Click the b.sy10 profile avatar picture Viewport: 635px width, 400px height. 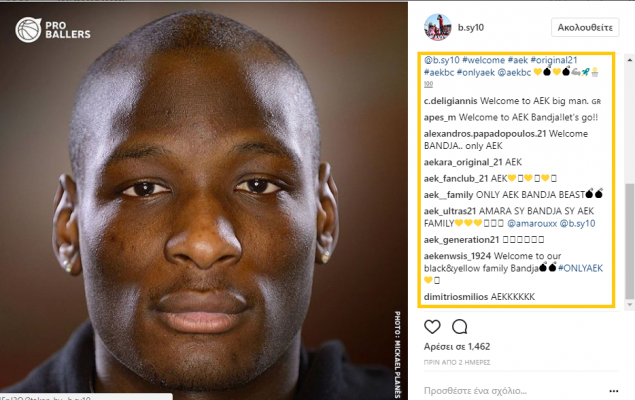click(437, 27)
